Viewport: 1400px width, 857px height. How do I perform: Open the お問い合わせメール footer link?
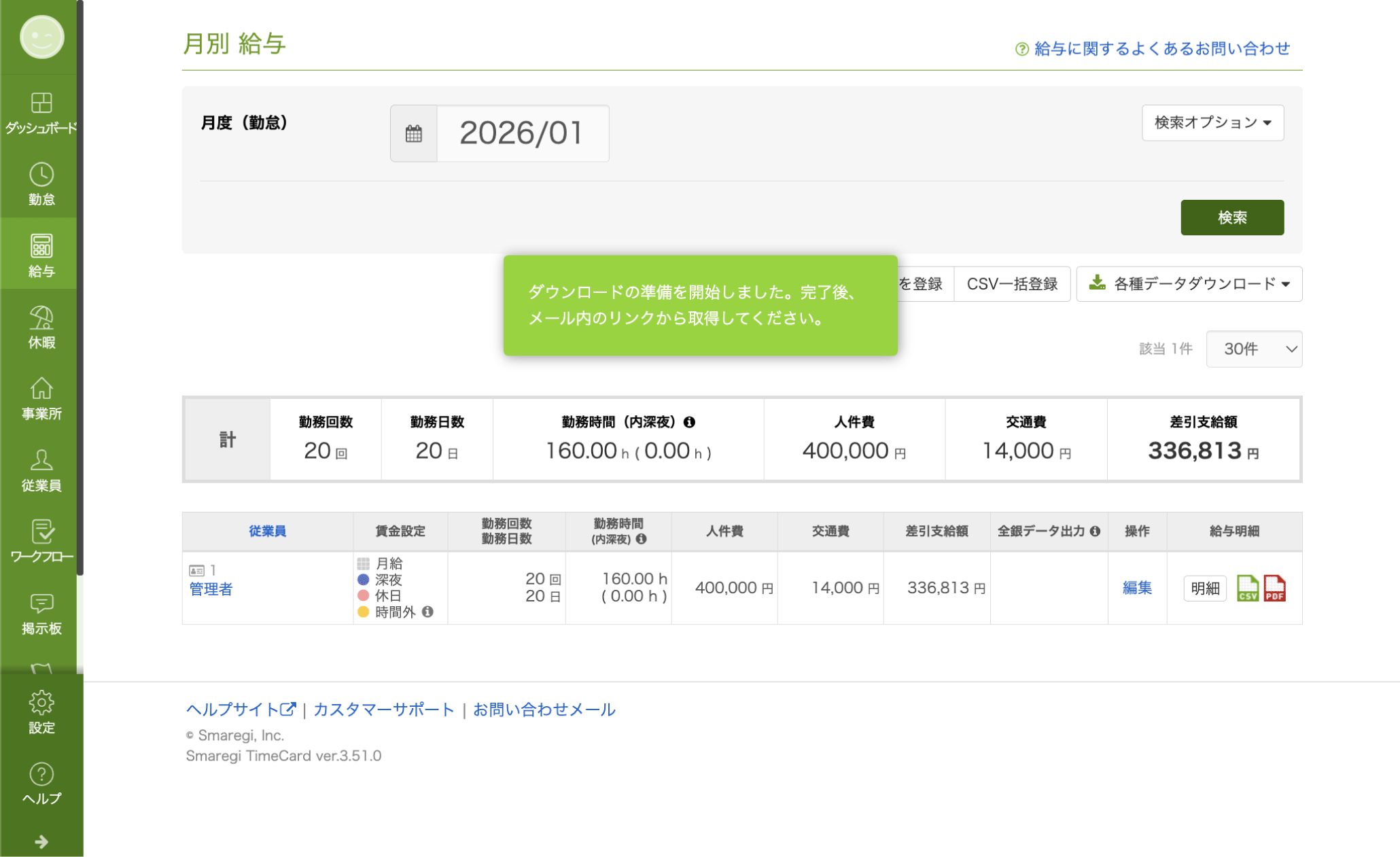(x=544, y=710)
